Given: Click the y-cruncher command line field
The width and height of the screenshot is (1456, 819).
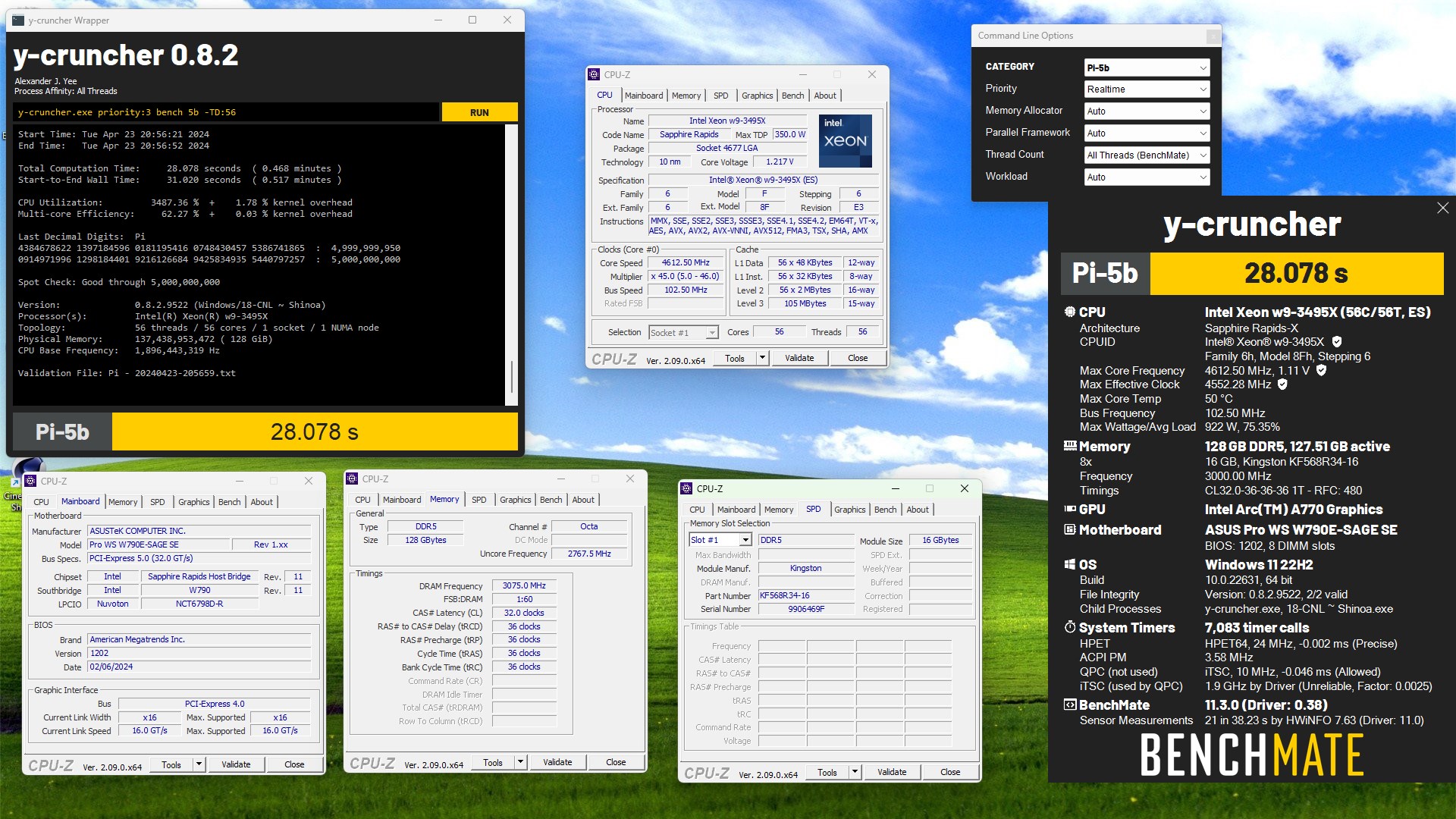Looking at the screenshot, I should [x=226, y=112].
